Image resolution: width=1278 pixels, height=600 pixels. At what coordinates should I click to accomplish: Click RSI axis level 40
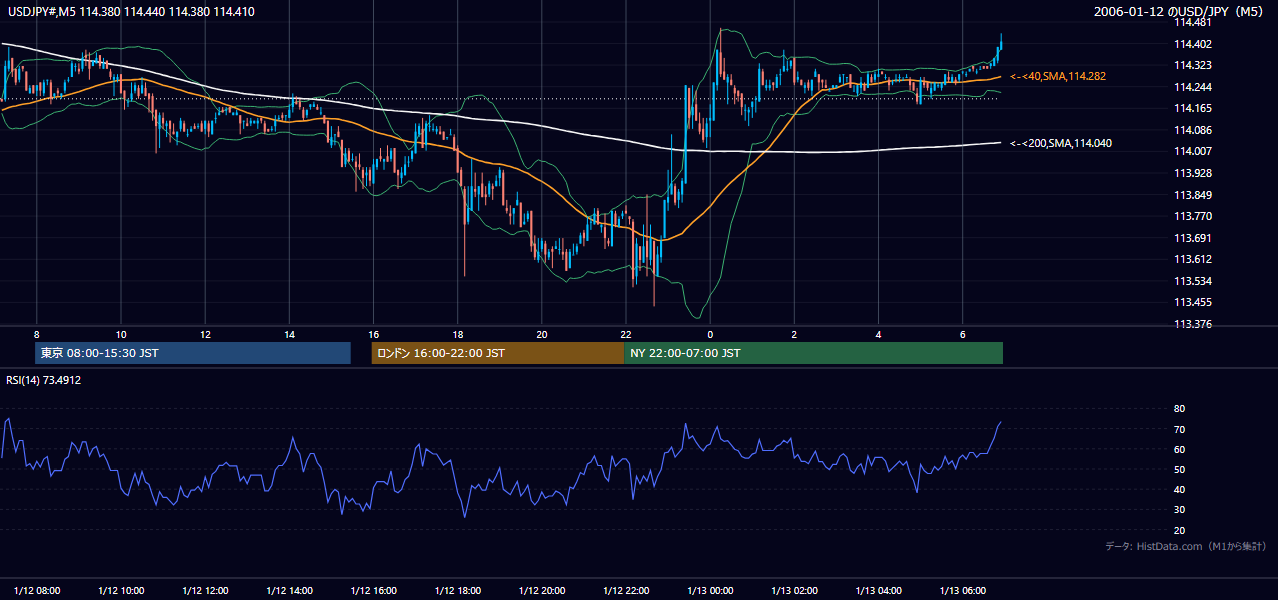(1180, 490)
